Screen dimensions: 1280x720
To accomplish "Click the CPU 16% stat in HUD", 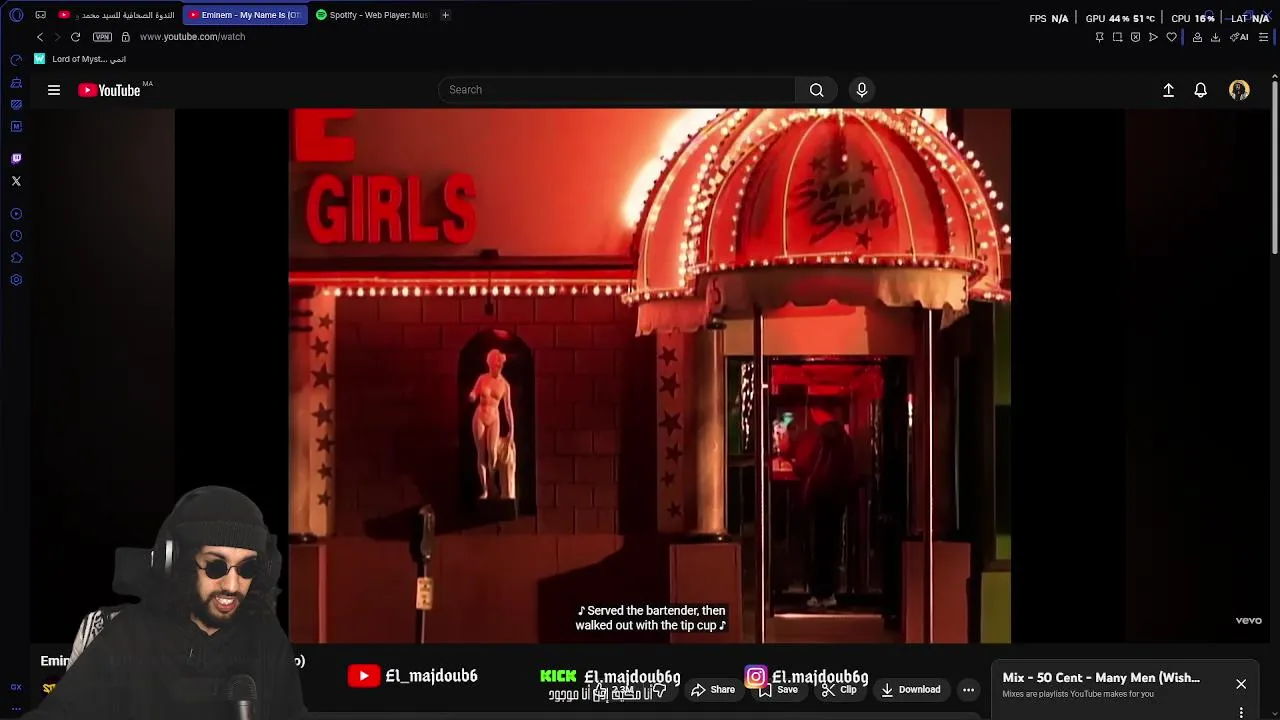I will tap(1192, 18).
